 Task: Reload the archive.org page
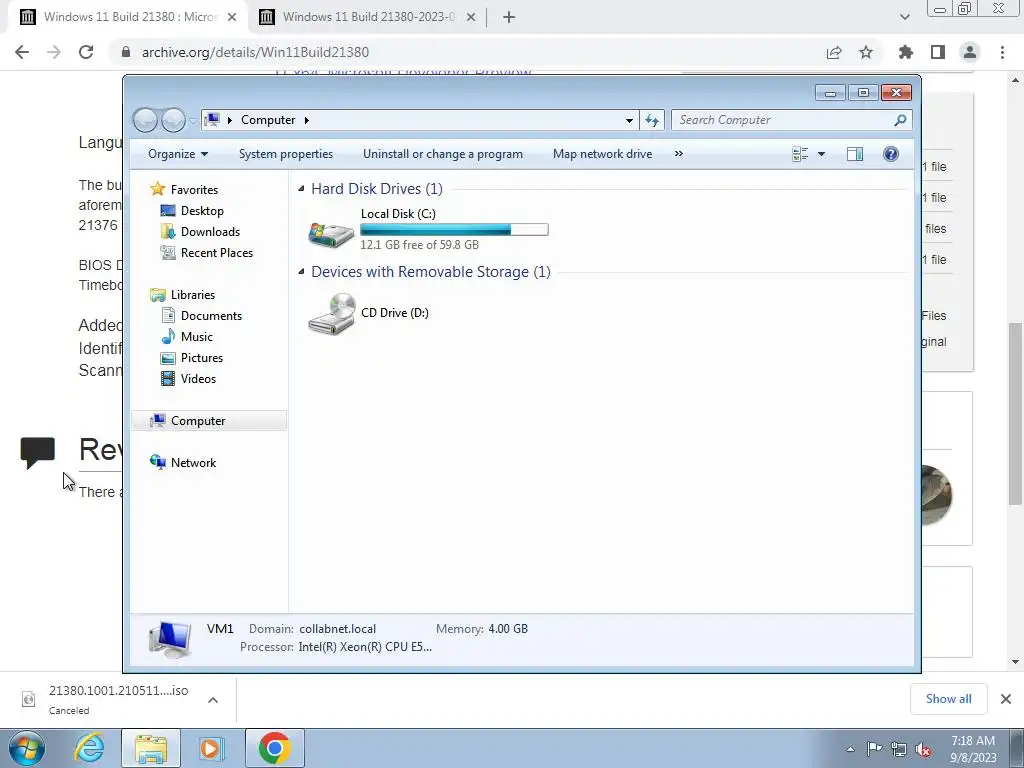pos(86,52)
